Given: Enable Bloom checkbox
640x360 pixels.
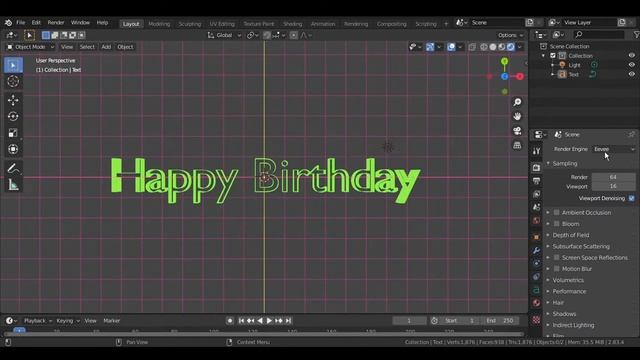Looking at the screenshot, I should coord(556,224).
